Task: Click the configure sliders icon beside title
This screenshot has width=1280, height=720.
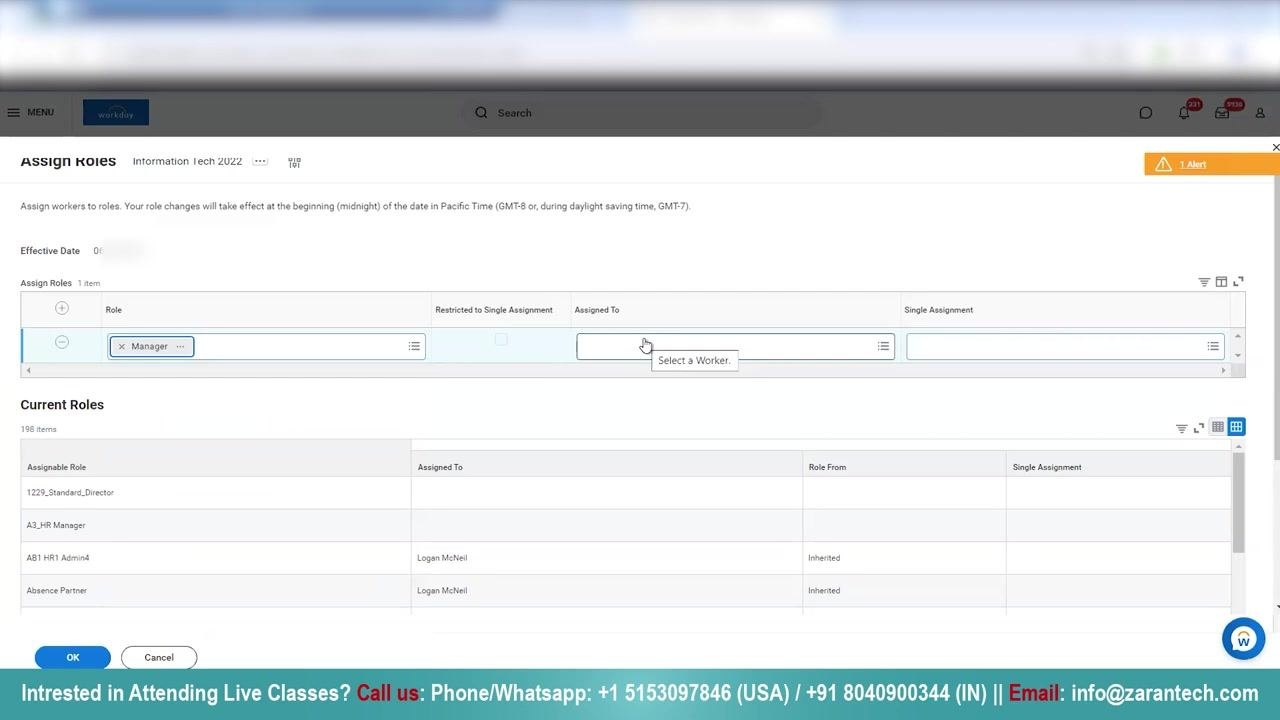Action: [294, 162]
